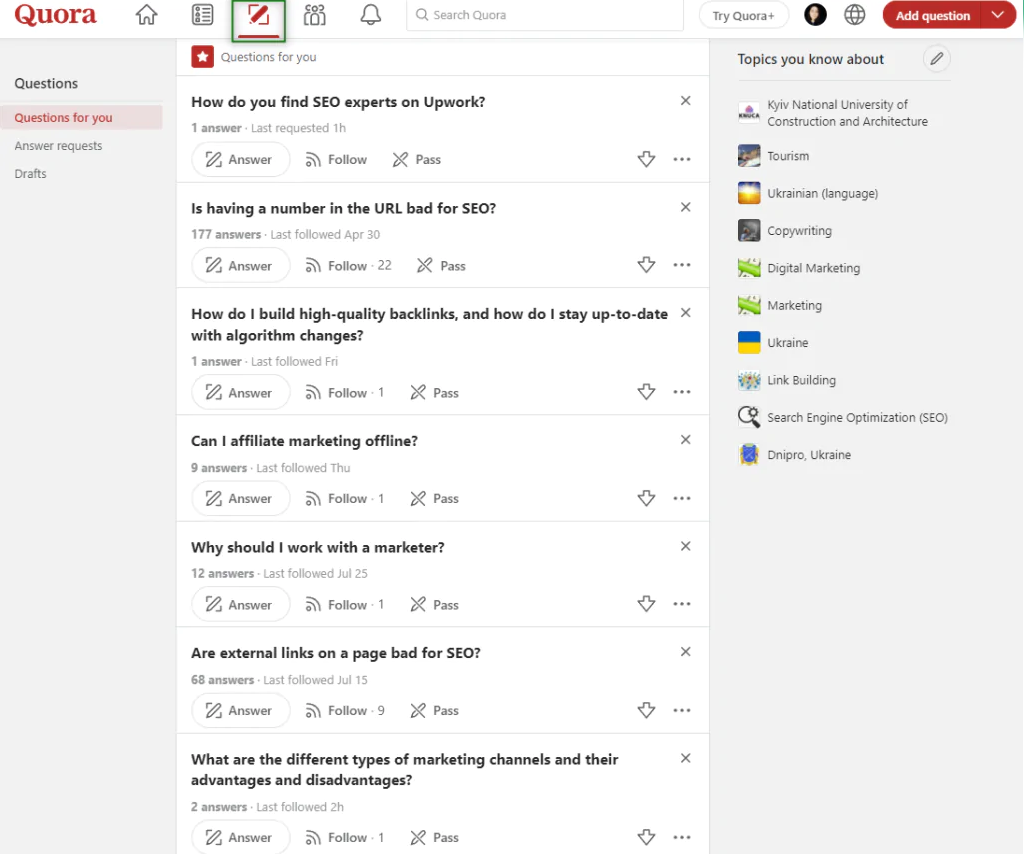
Task: Edit topics you know about pencil icon
Action: pyautogui.click(x=936, y=59)
